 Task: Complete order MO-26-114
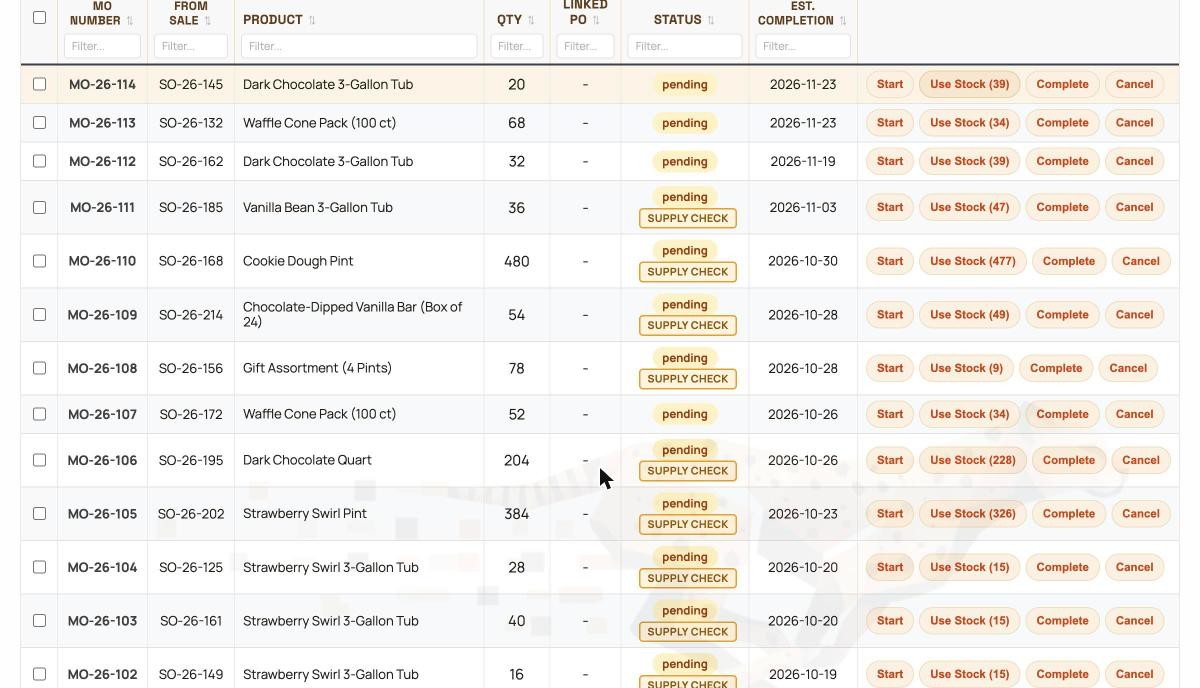(x=1062, y=84)
